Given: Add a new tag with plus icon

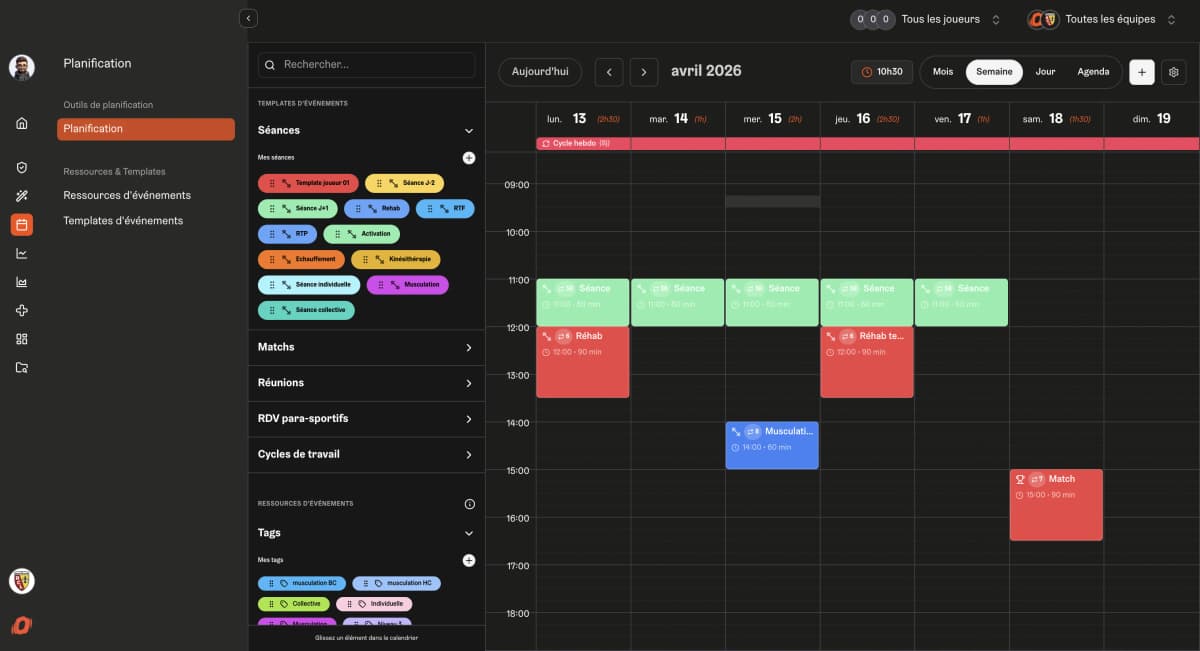Looking at the screenshot, I should pos(469,561).
